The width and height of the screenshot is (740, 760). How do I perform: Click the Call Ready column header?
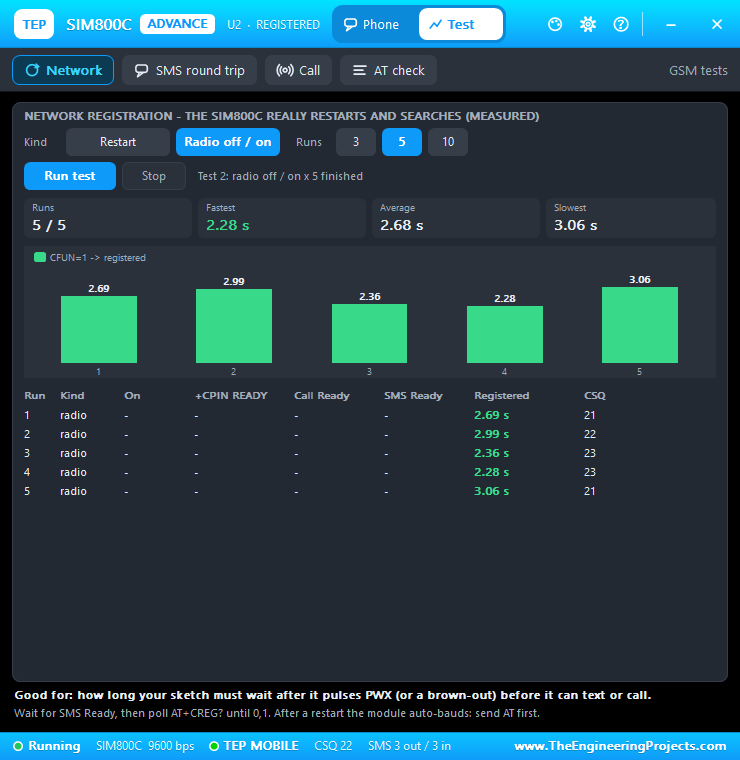point(322,396)
